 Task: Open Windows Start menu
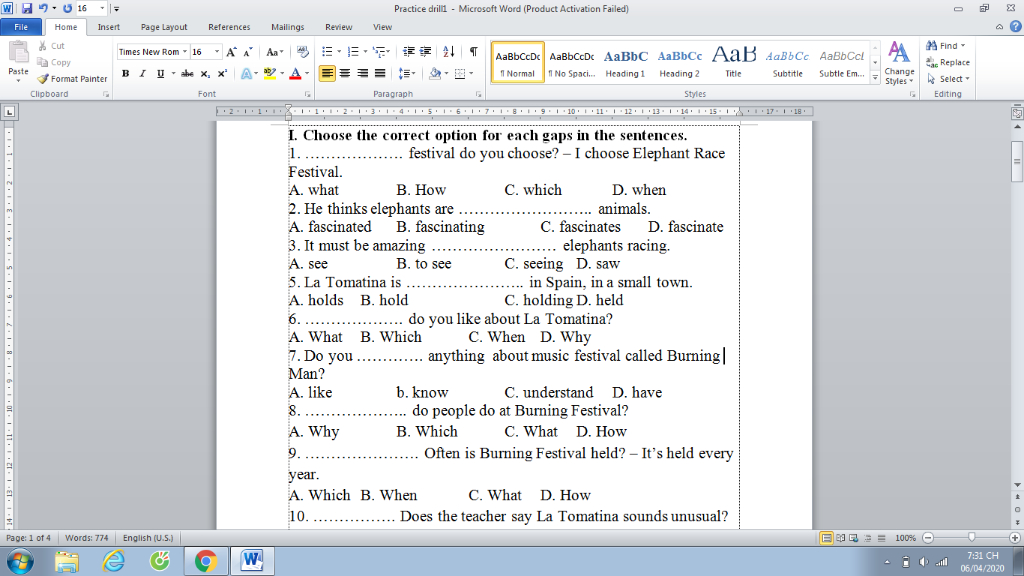coord(20,561)
